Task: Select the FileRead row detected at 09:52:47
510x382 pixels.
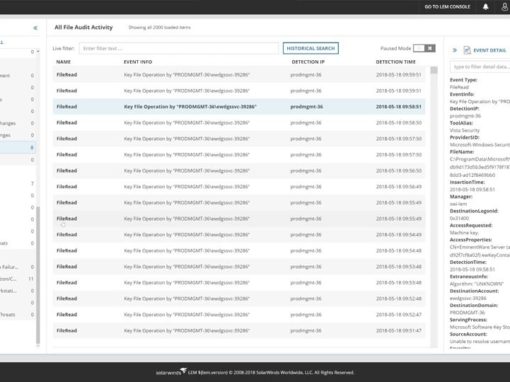Action: click(239, 315)
